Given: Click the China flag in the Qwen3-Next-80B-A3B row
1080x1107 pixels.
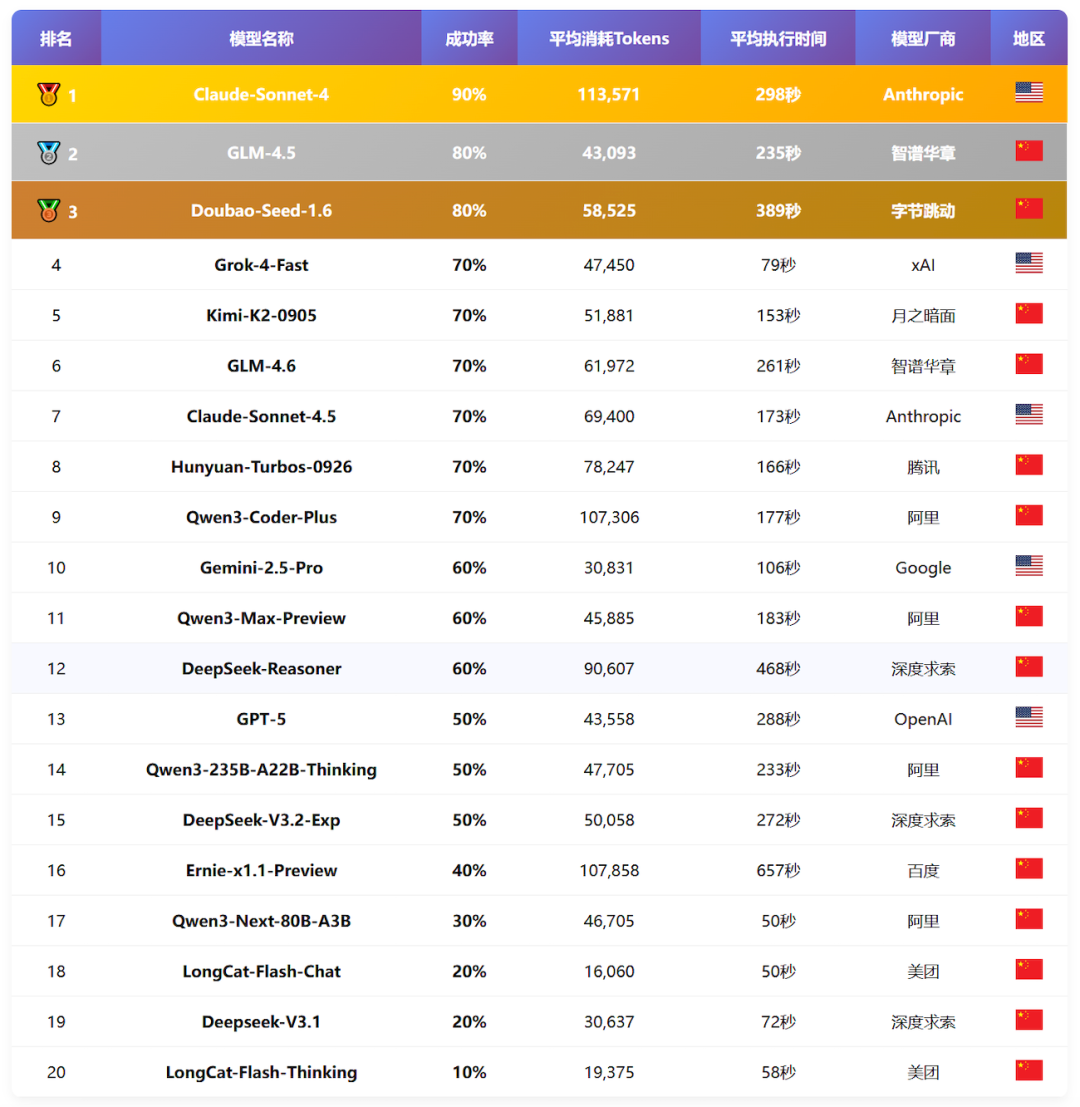Looking at the screenshot, I should coord(1028,918).
